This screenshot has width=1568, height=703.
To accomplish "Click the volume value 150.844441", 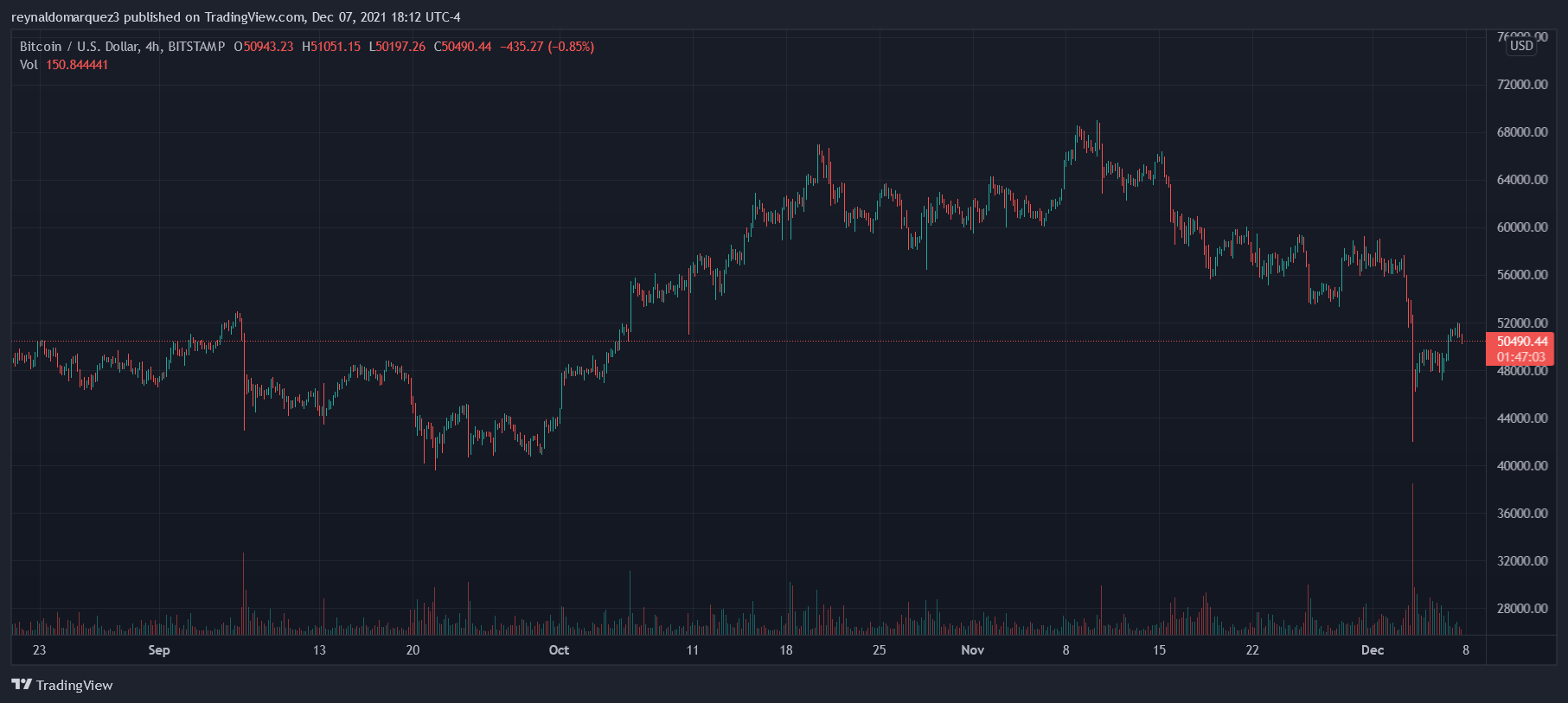I will [77, 65].
